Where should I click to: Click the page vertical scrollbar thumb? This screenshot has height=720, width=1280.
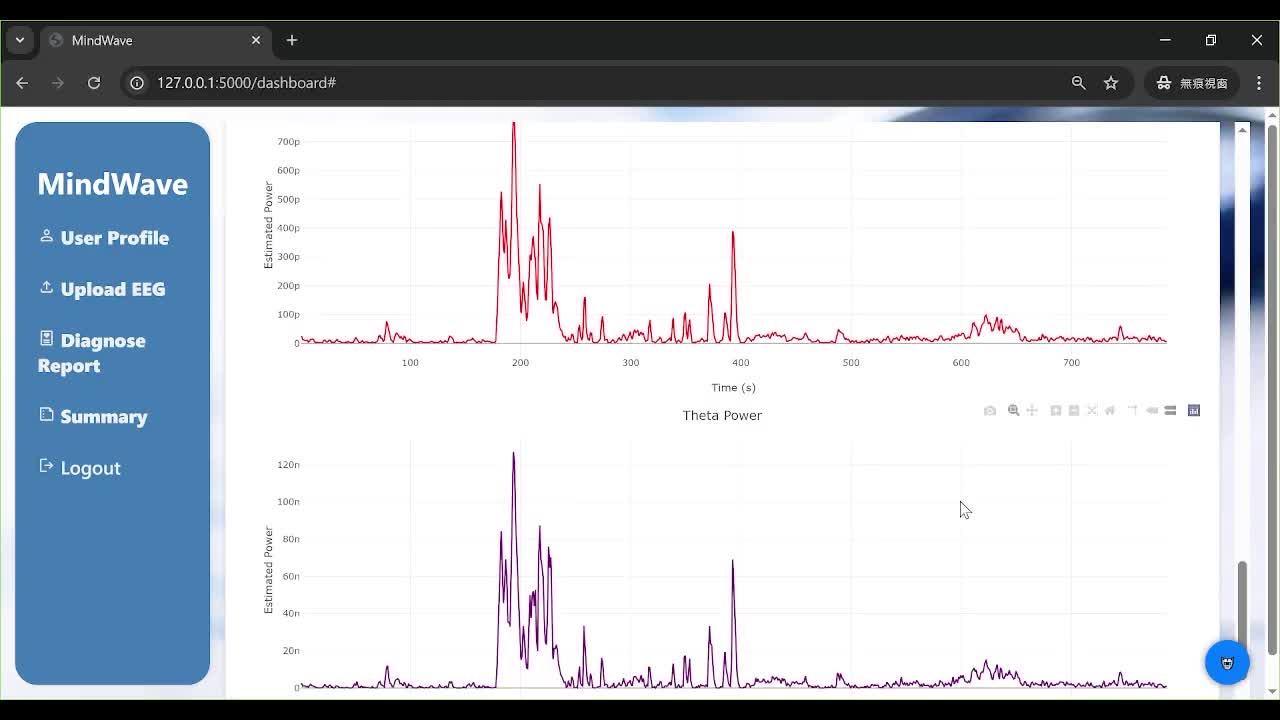[x=1242, y=600]
